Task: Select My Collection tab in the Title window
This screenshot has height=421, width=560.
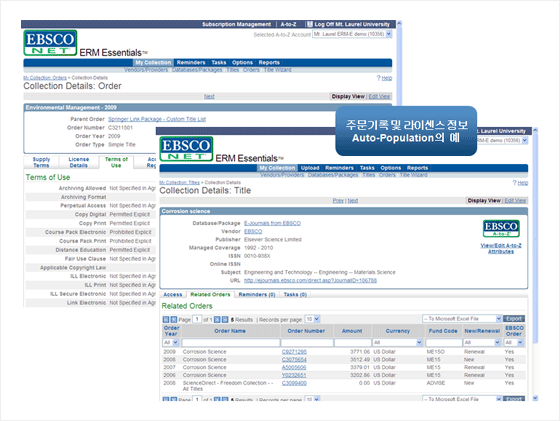Action: tap(277, 168)
